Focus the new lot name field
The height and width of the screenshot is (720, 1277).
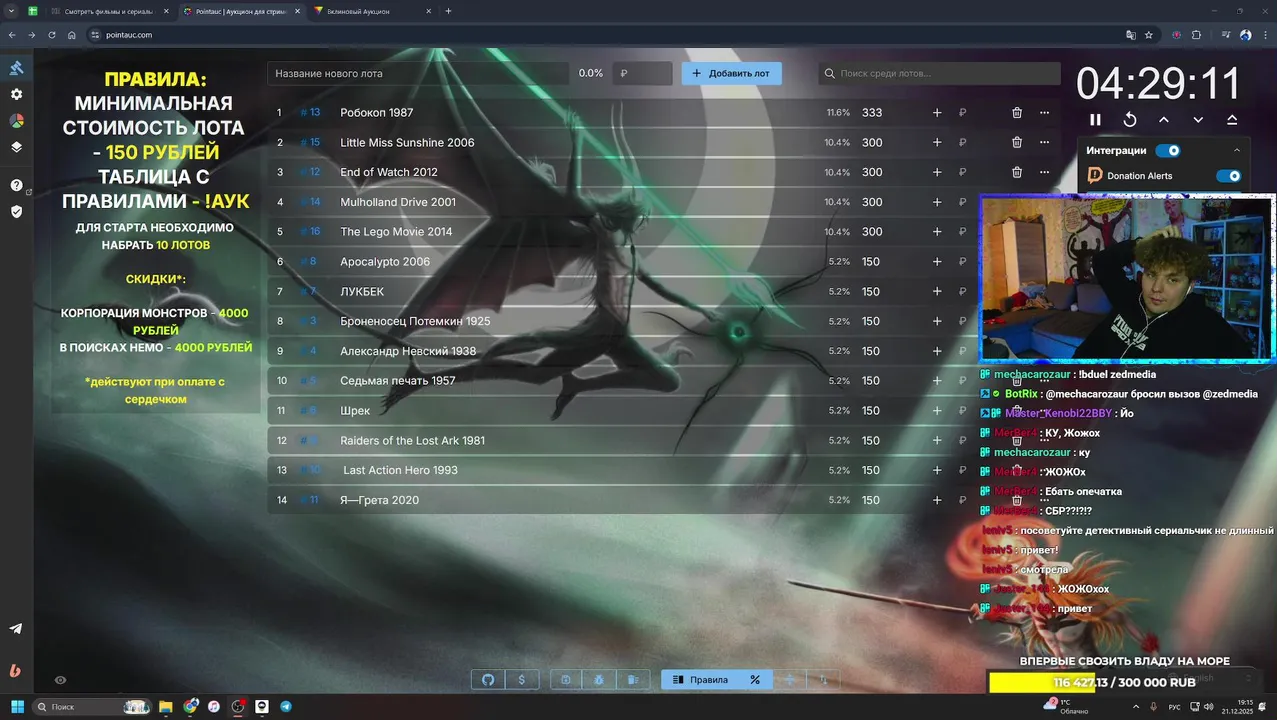click(x=420, y=73)
